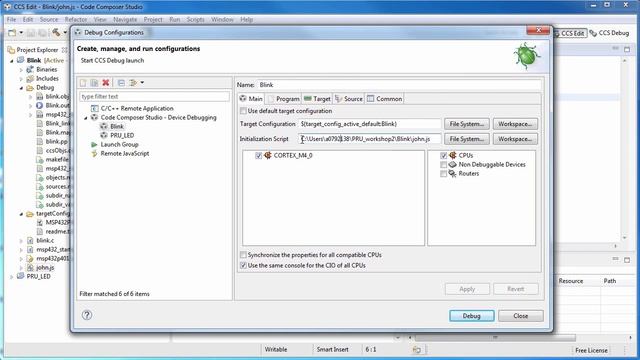Click the Debug button
Viewport: 640px width, 360px height.
471,316
